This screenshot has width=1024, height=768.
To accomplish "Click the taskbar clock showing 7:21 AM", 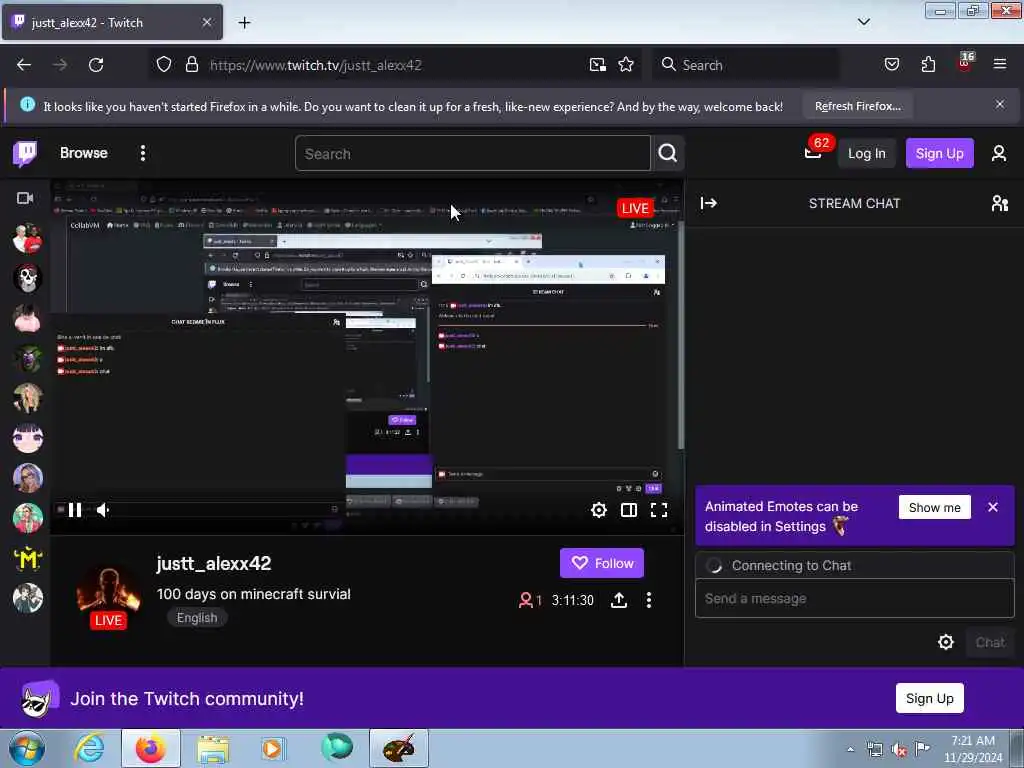I will point(973,749).
